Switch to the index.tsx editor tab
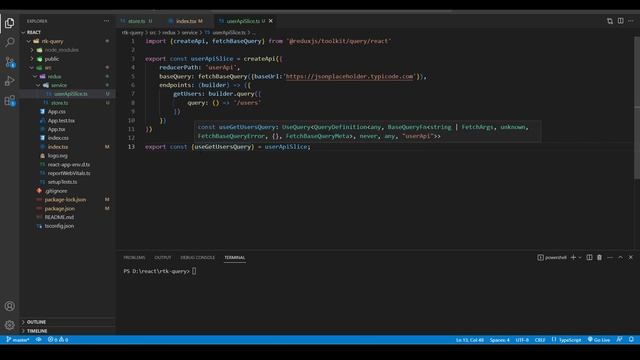 point(187,21)
